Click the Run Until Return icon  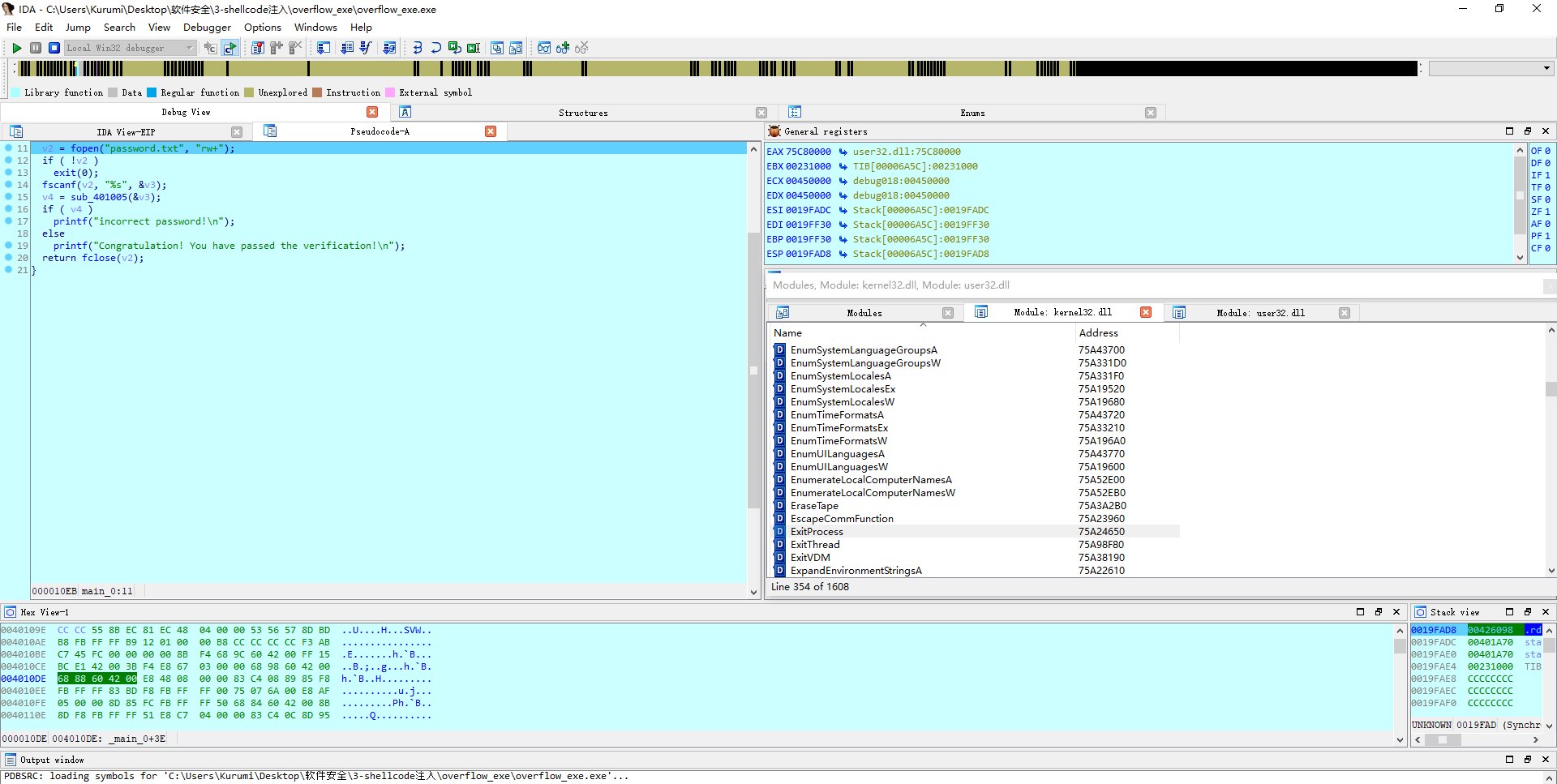pyautogui.click(x=455, y=48)
